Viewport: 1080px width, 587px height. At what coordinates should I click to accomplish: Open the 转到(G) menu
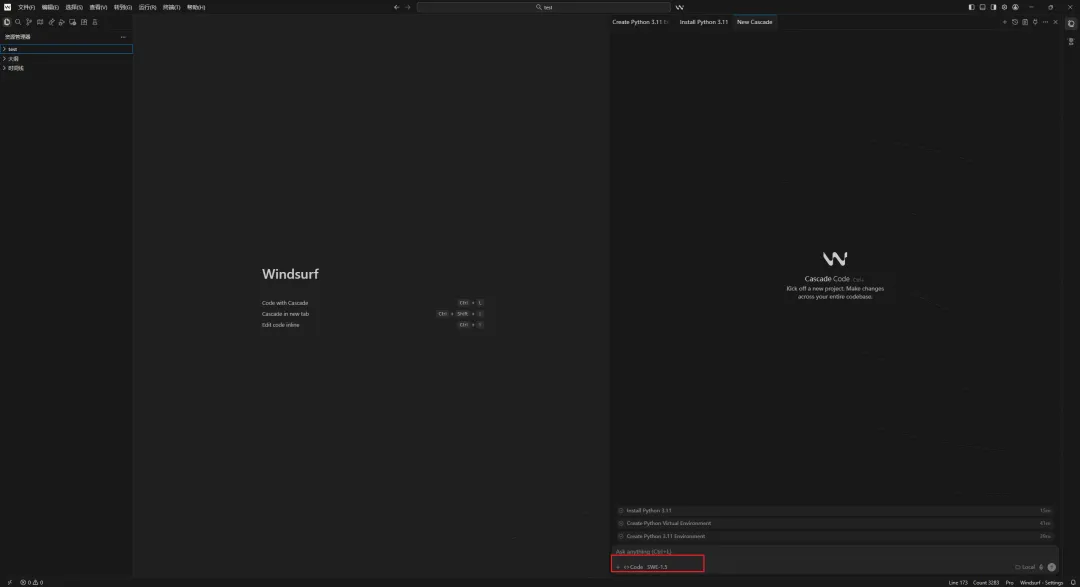[123, 7]
